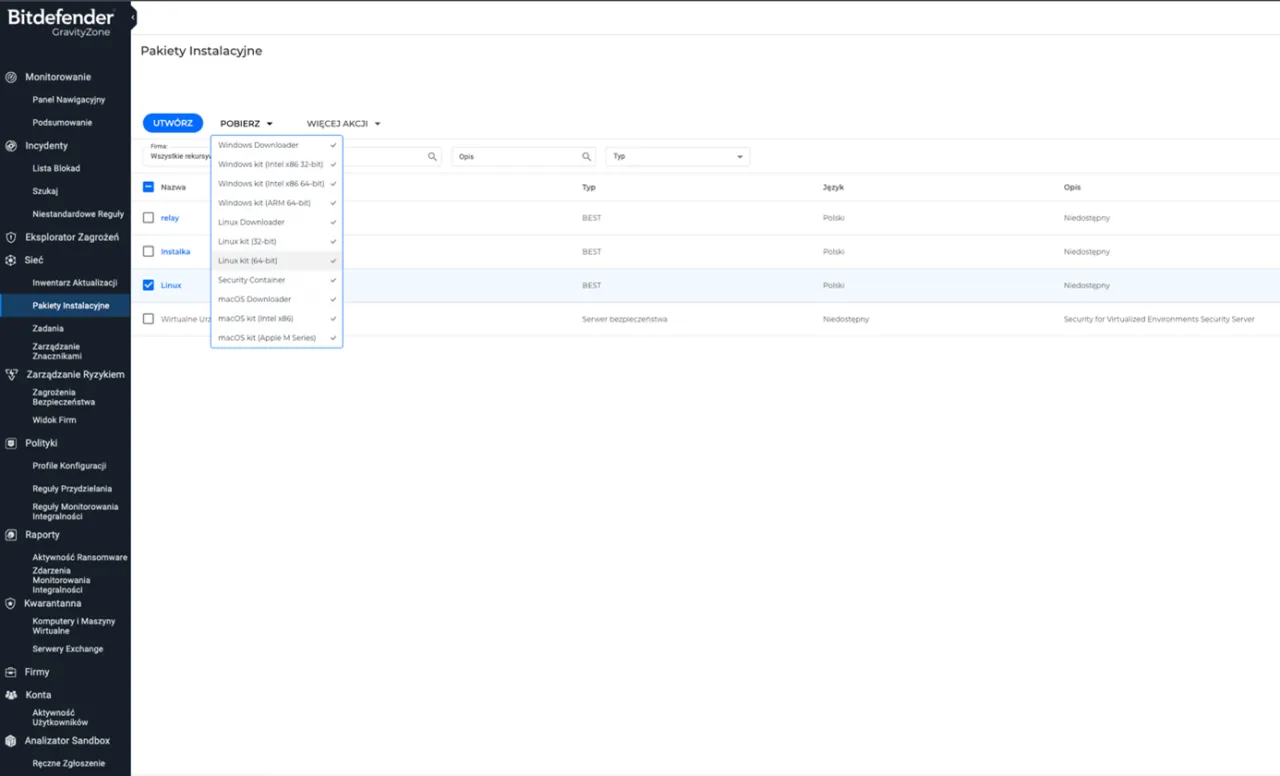The image size is (1280, 776).
Task: Toggle the select-all checkbox beside Nazwa
Action: [x=149, y=187]
